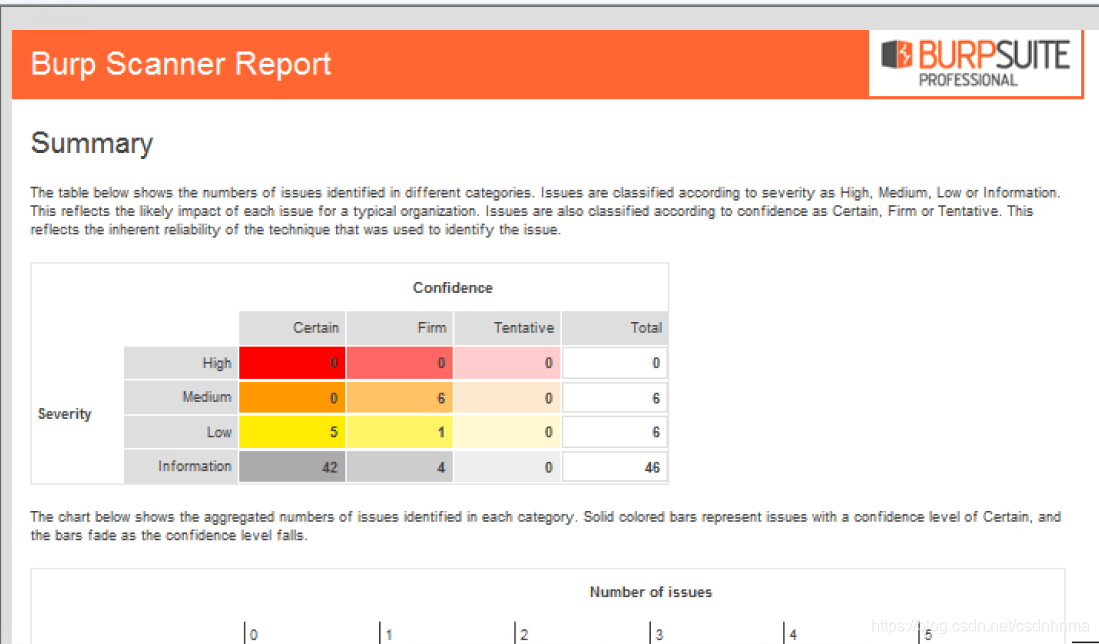Click the Burp Suite Professional logo

click(975, 63)
